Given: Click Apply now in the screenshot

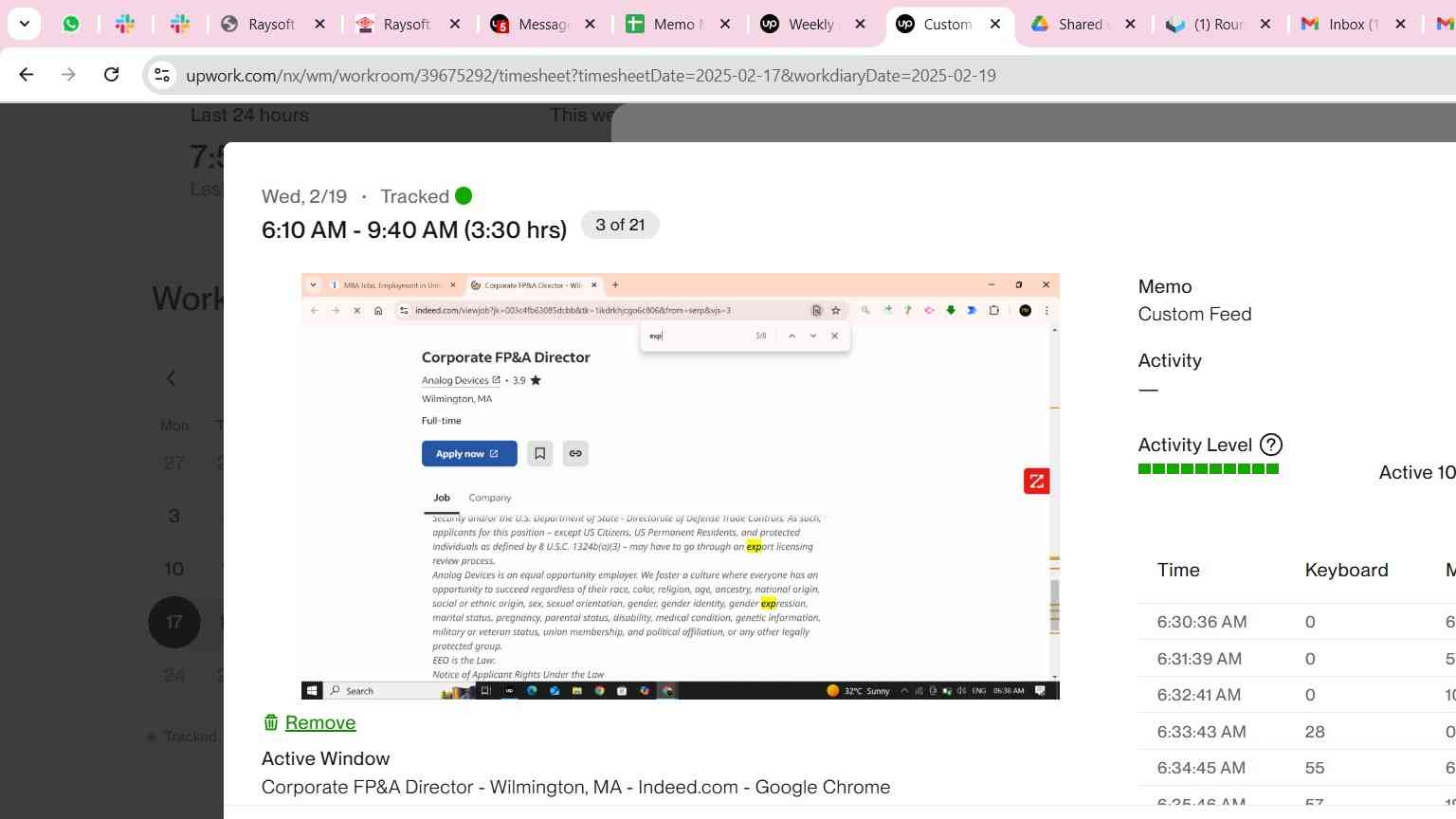Looking at the screenshot, I should (x=469, y=453).
